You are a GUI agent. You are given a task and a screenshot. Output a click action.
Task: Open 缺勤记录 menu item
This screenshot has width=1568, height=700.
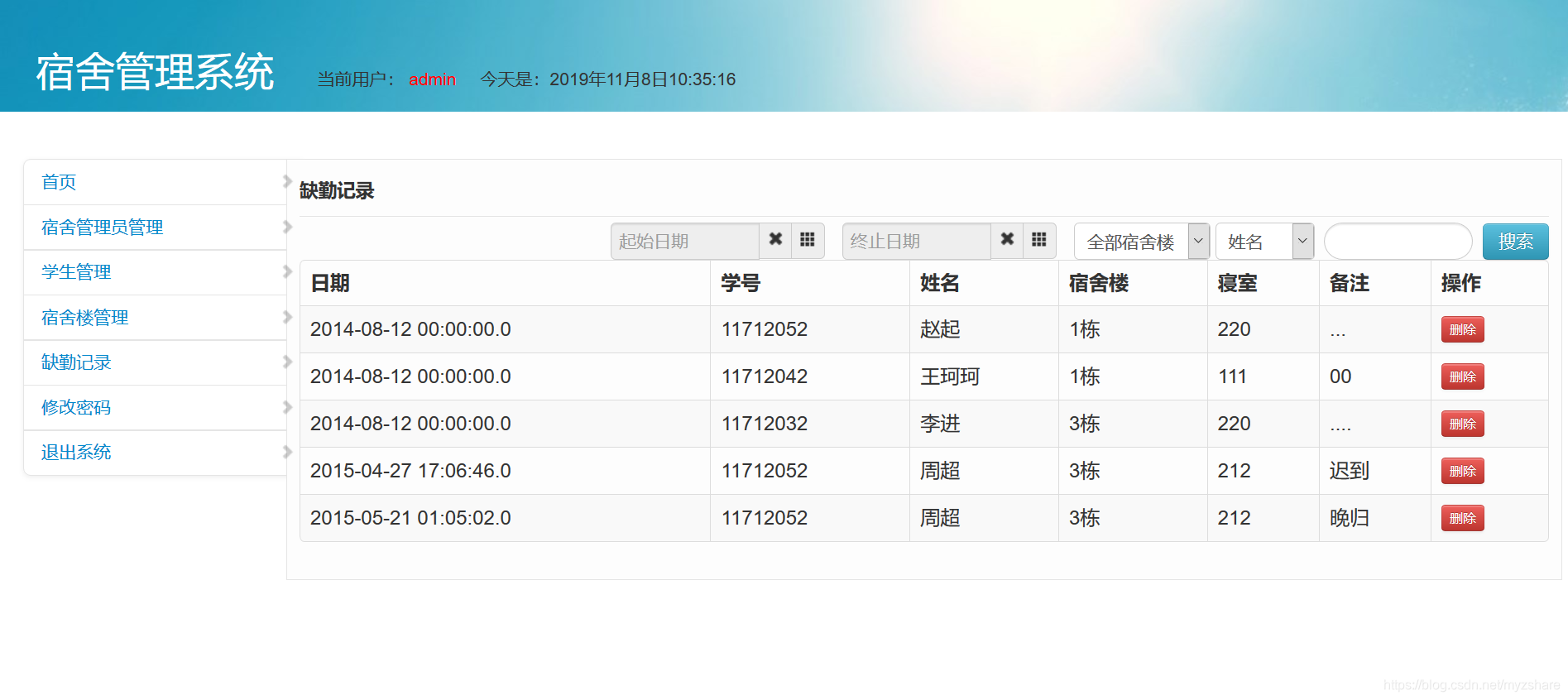(x=76, y=362)
